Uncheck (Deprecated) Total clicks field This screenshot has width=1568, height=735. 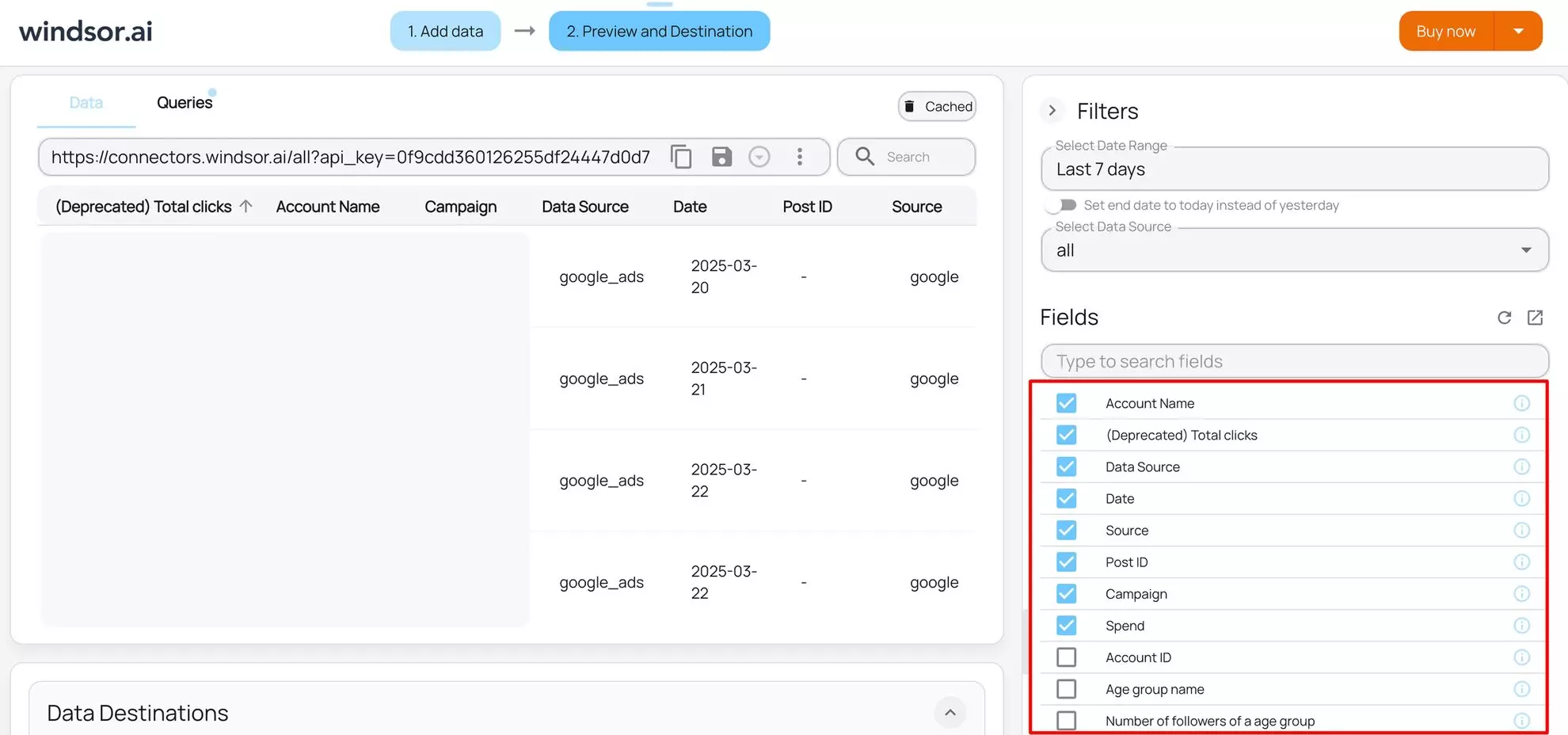[x=1066, y=435]
